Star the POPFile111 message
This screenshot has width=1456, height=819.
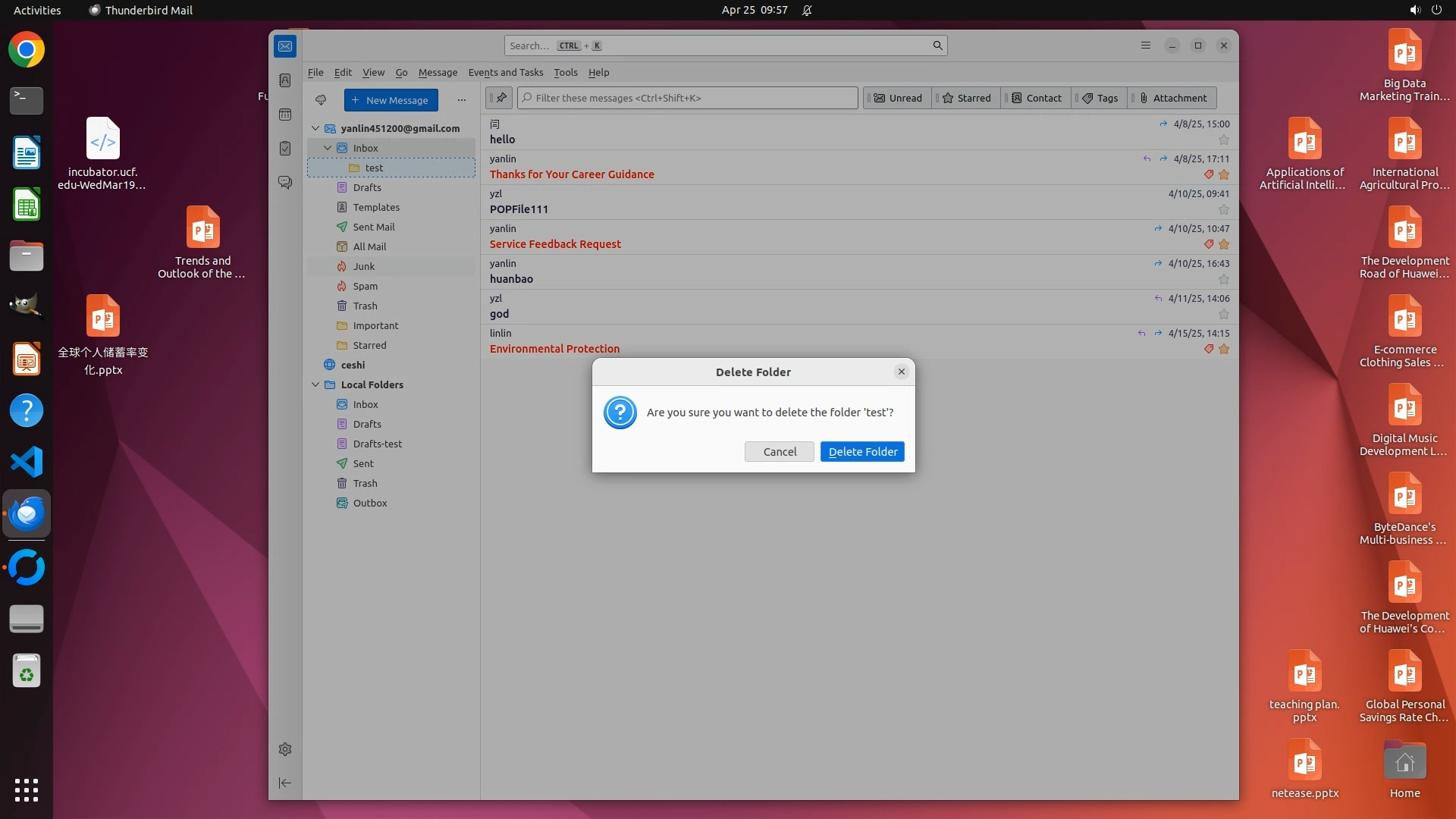[1223, 209]
